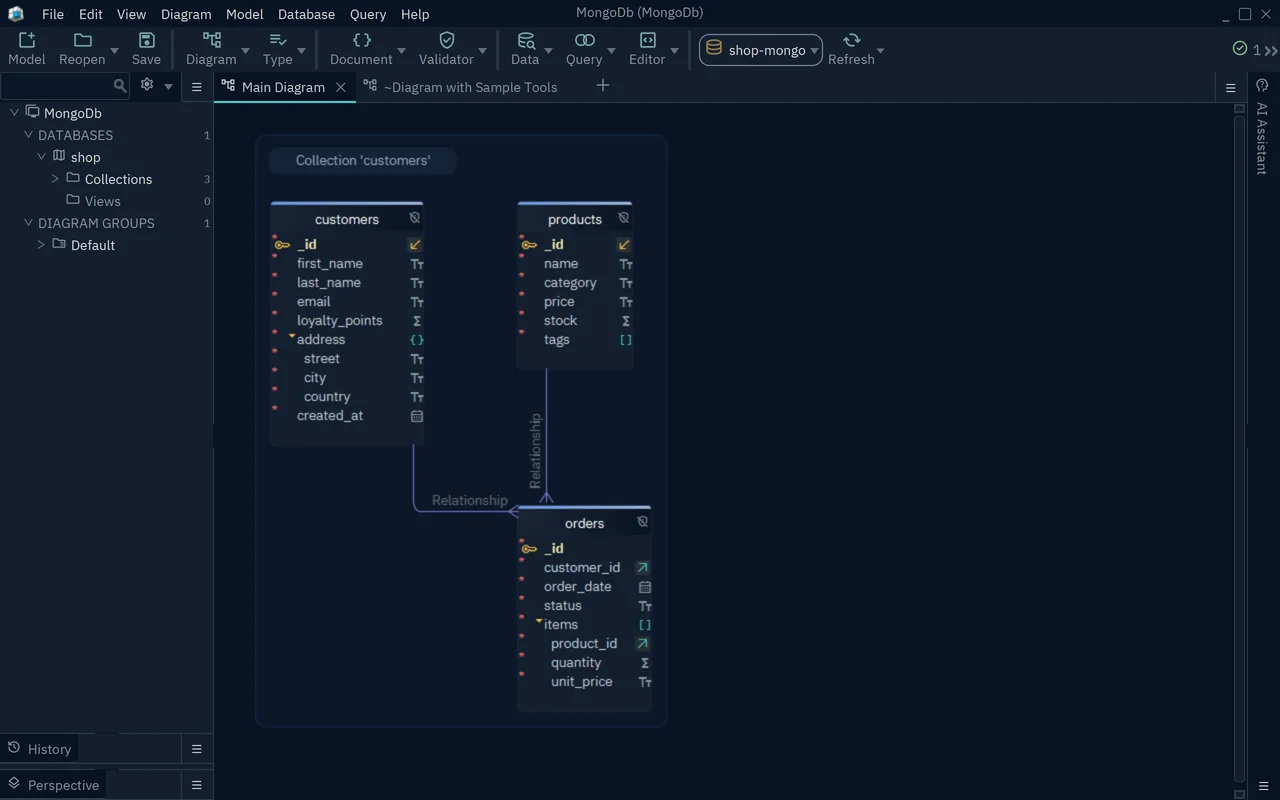Close the Main Diagram tab

(341, 87)
